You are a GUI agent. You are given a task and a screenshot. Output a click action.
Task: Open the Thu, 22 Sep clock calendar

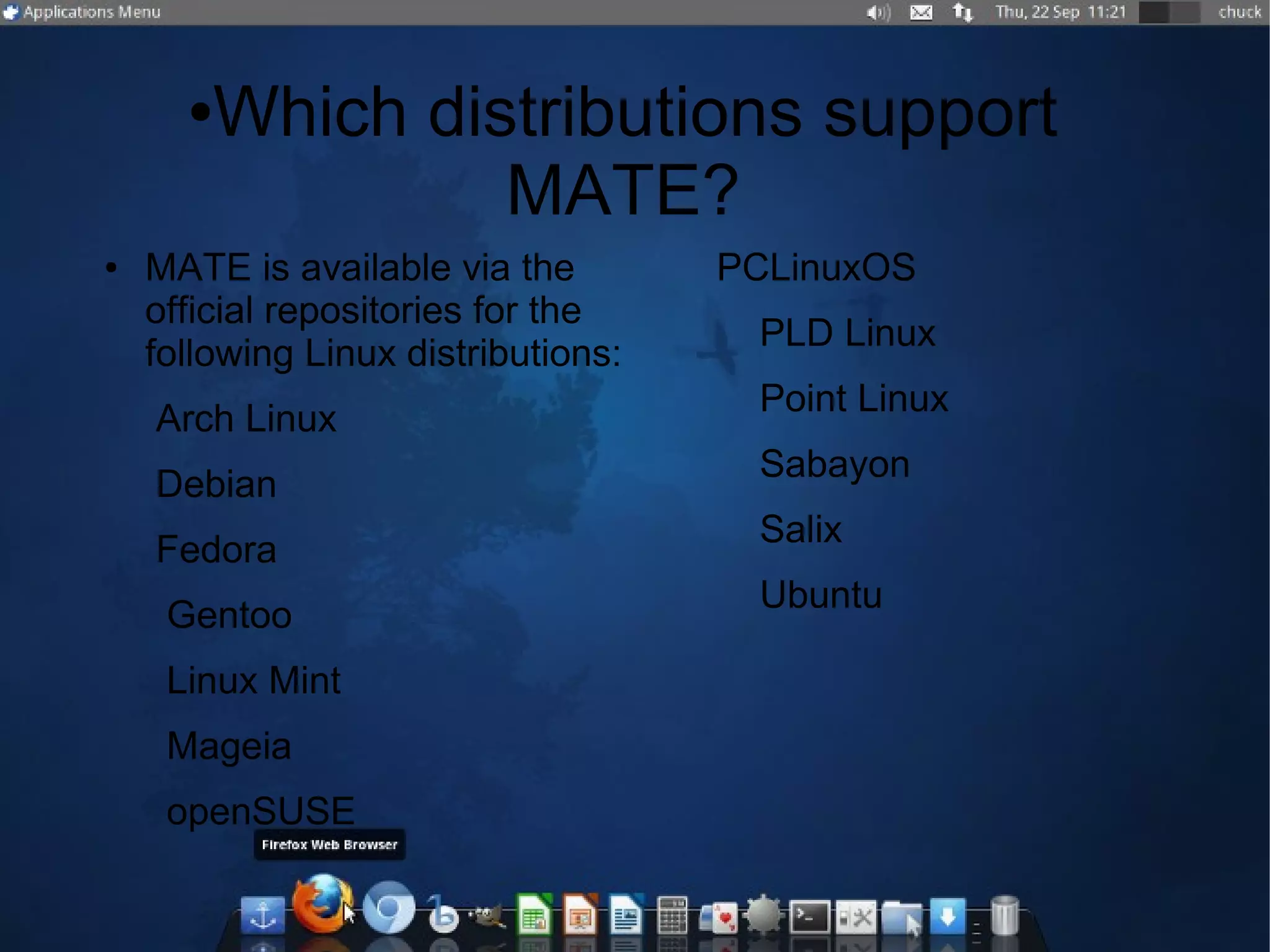click(x=1060, y=12)
